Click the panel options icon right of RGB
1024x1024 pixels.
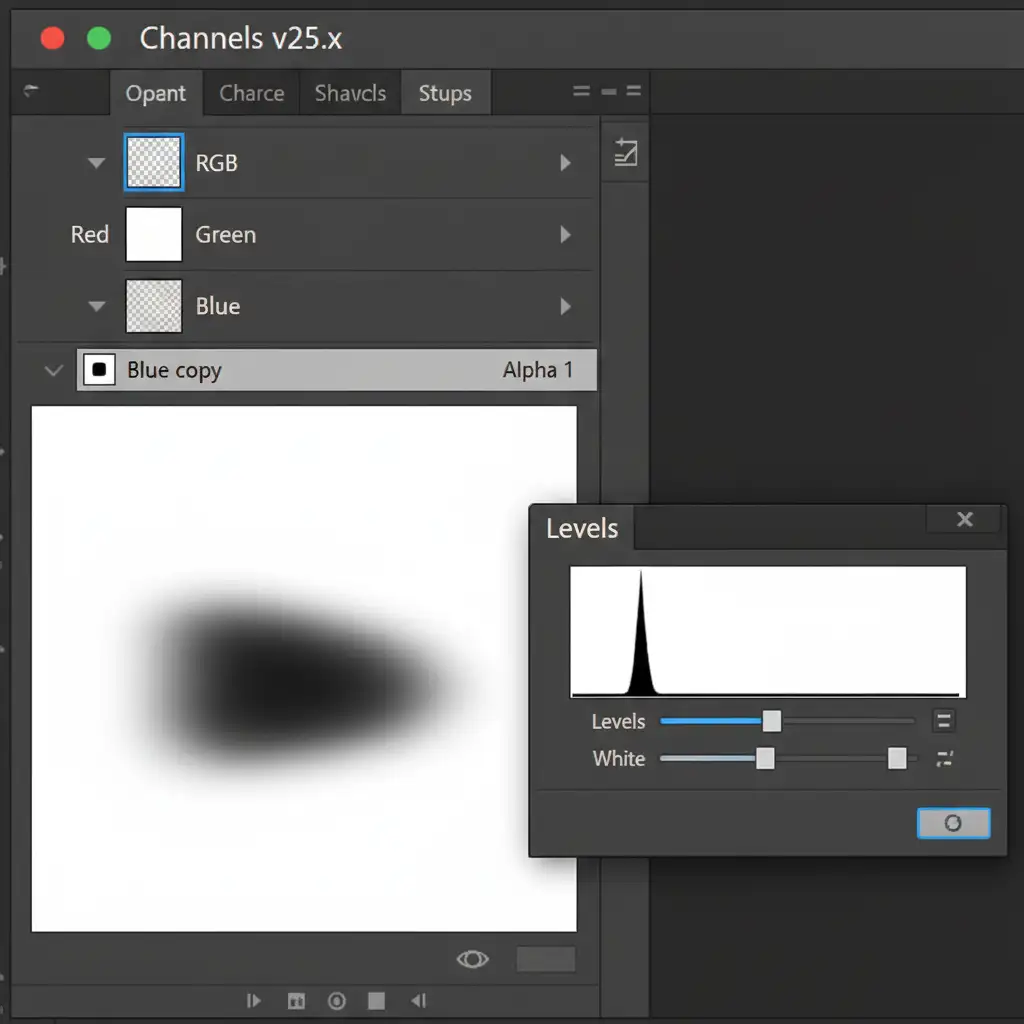click(x=625, y=153)
